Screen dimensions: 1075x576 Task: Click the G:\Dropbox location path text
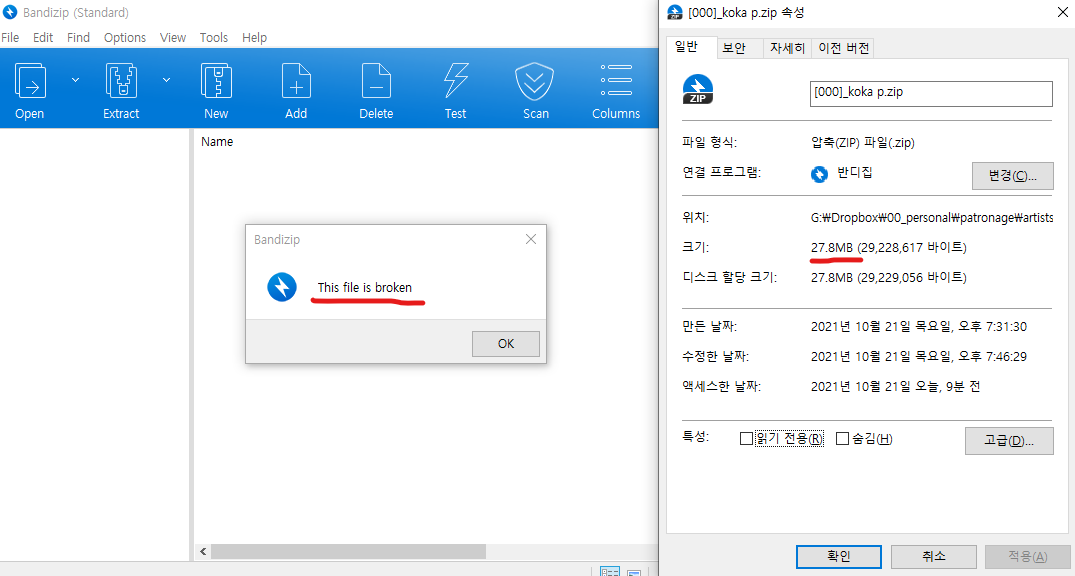click(x=932, y=217)
